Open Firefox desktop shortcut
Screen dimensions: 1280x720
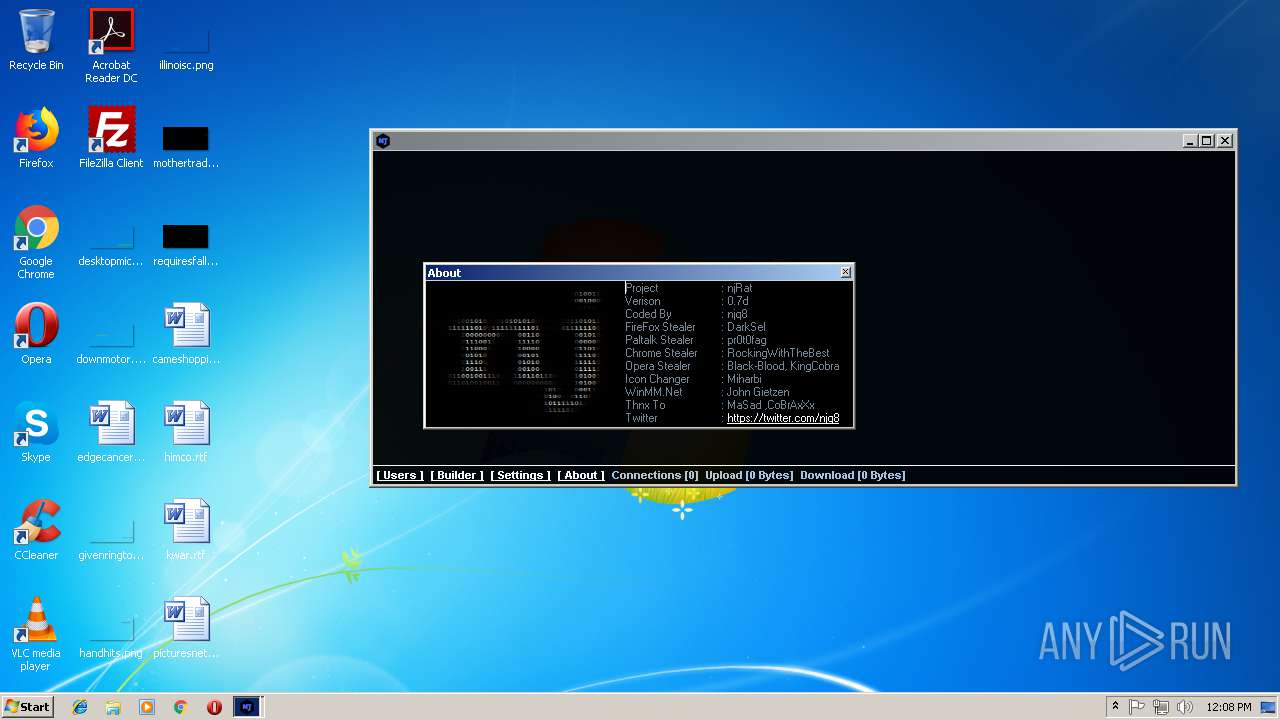point(36,138)
